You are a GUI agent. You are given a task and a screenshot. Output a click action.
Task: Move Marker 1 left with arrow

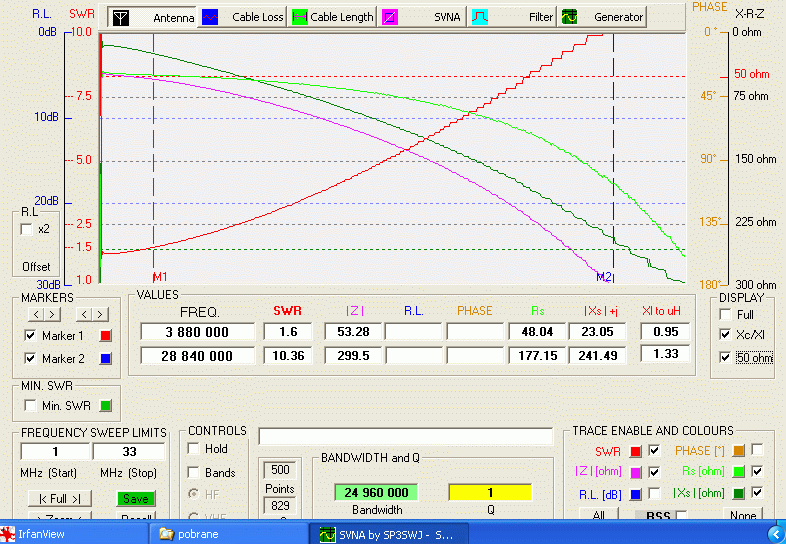(38, 315)
